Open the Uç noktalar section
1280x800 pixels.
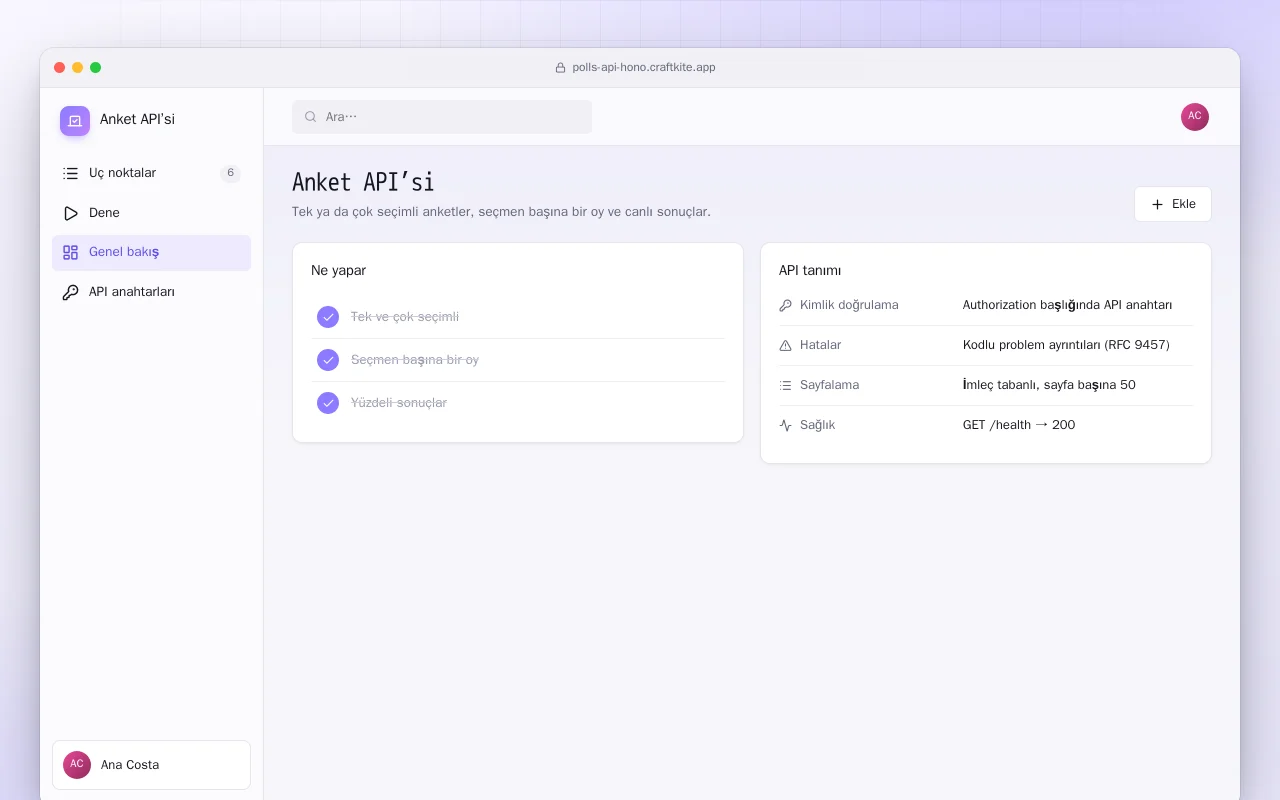(151, 173)
